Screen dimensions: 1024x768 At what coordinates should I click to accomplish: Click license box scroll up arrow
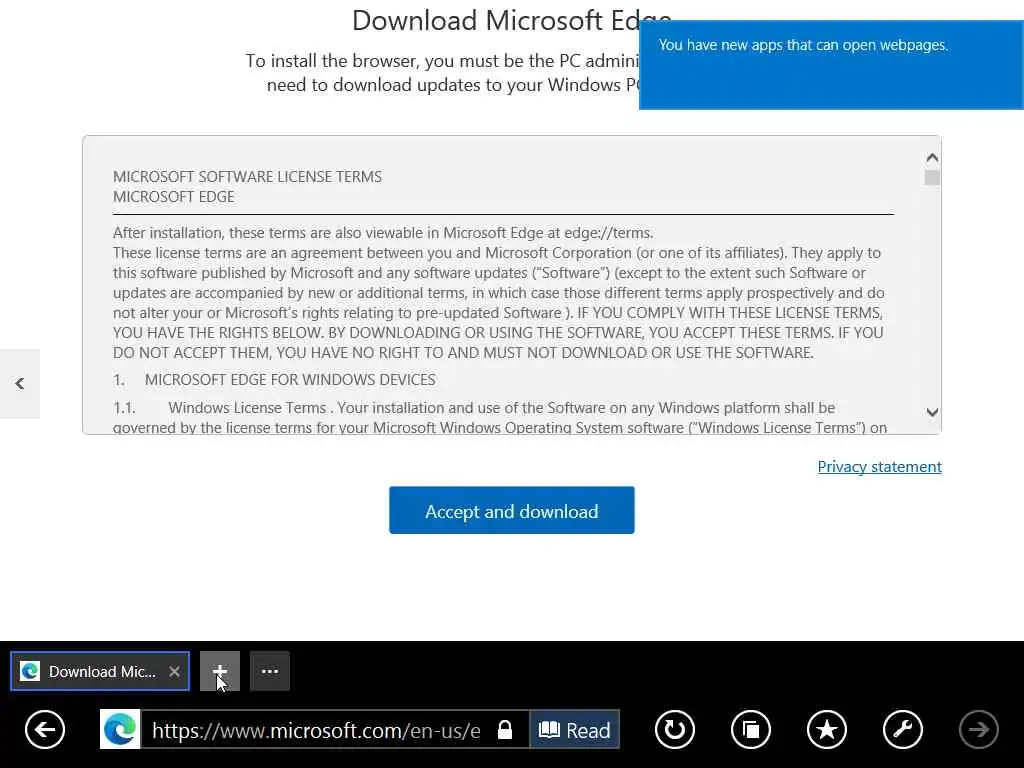click(932, 157)
